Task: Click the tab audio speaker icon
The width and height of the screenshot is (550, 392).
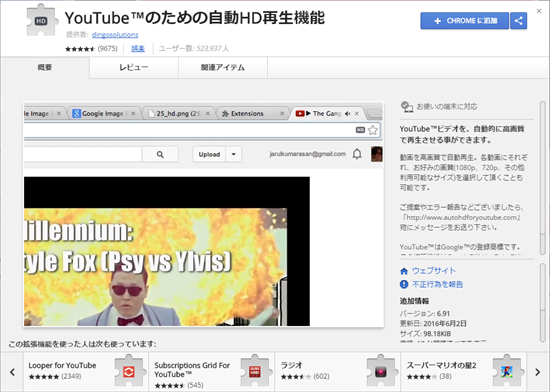Action: pyautogui.click(x=347, y=114)
